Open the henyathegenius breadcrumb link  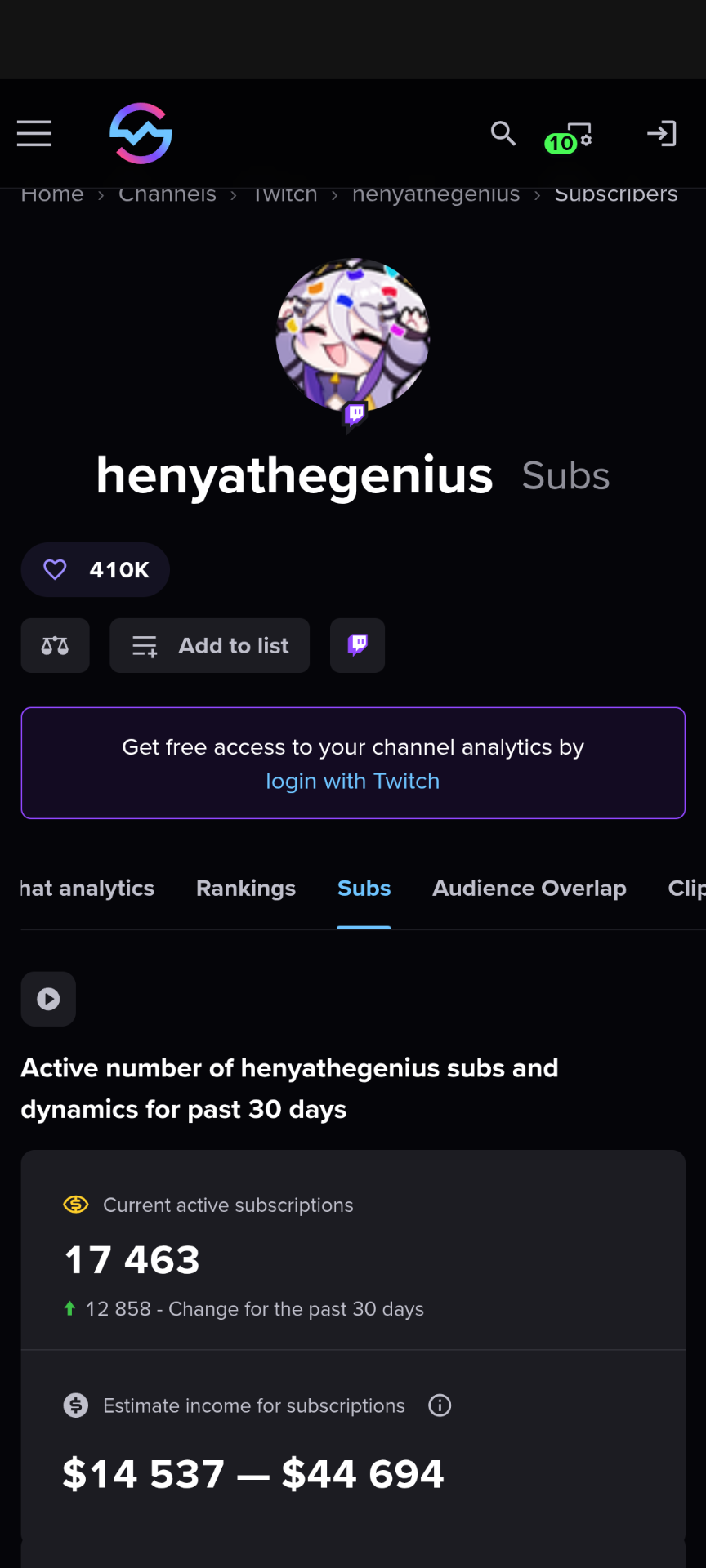tap(436, 196)
